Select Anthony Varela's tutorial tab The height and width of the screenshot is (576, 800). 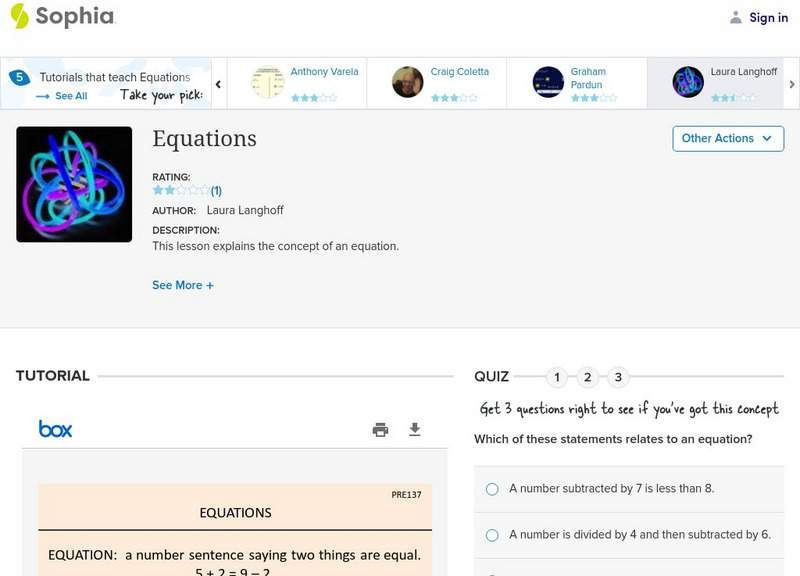297,82
